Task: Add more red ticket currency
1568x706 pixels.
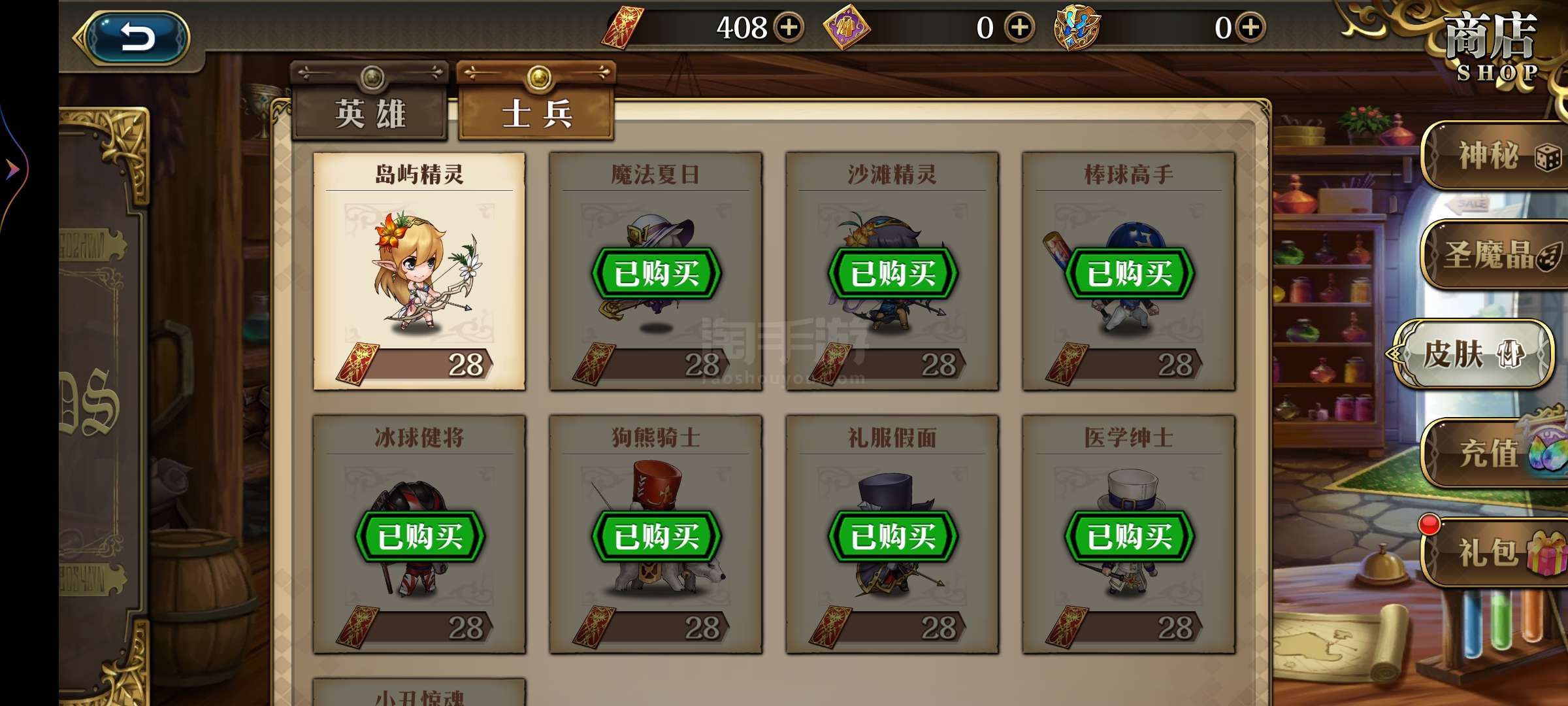Action: pos(789,27)
